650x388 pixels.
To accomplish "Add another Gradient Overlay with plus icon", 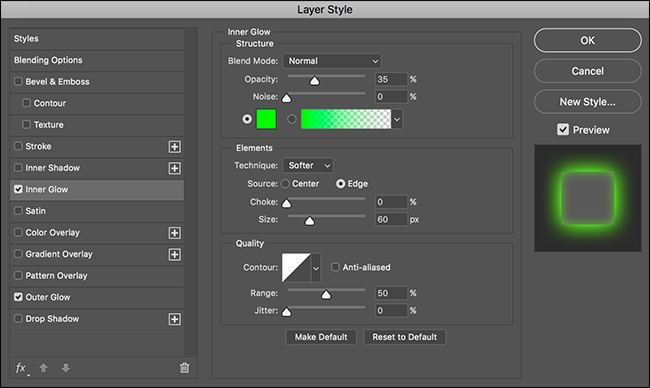I will click(x=175, y=255).
